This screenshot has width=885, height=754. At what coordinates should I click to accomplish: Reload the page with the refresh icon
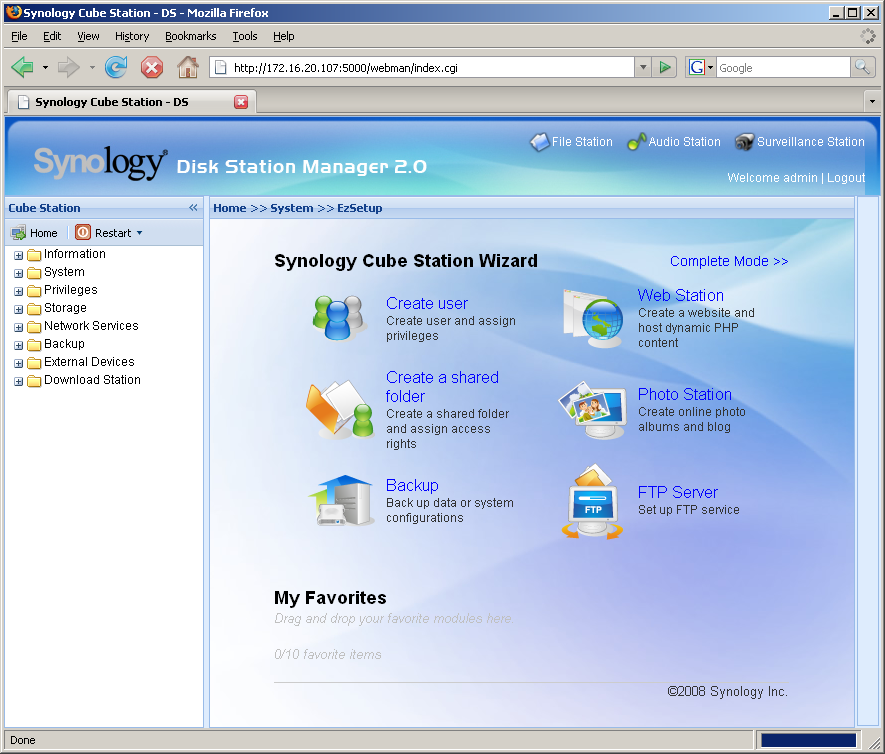(116, 68)
